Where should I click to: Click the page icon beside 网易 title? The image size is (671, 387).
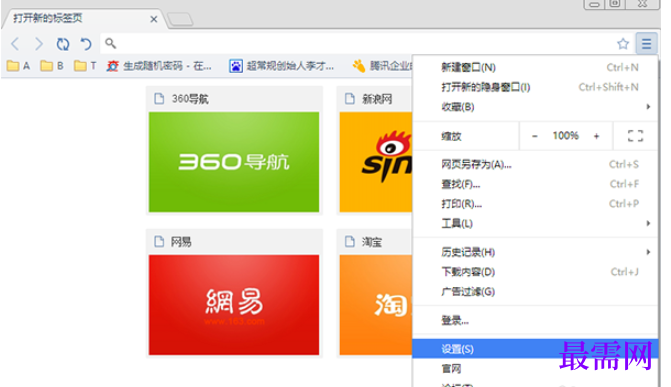159,241
